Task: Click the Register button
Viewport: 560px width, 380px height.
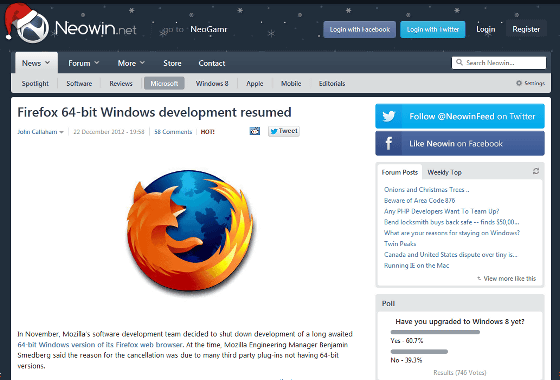Action: tap(526, 29)
